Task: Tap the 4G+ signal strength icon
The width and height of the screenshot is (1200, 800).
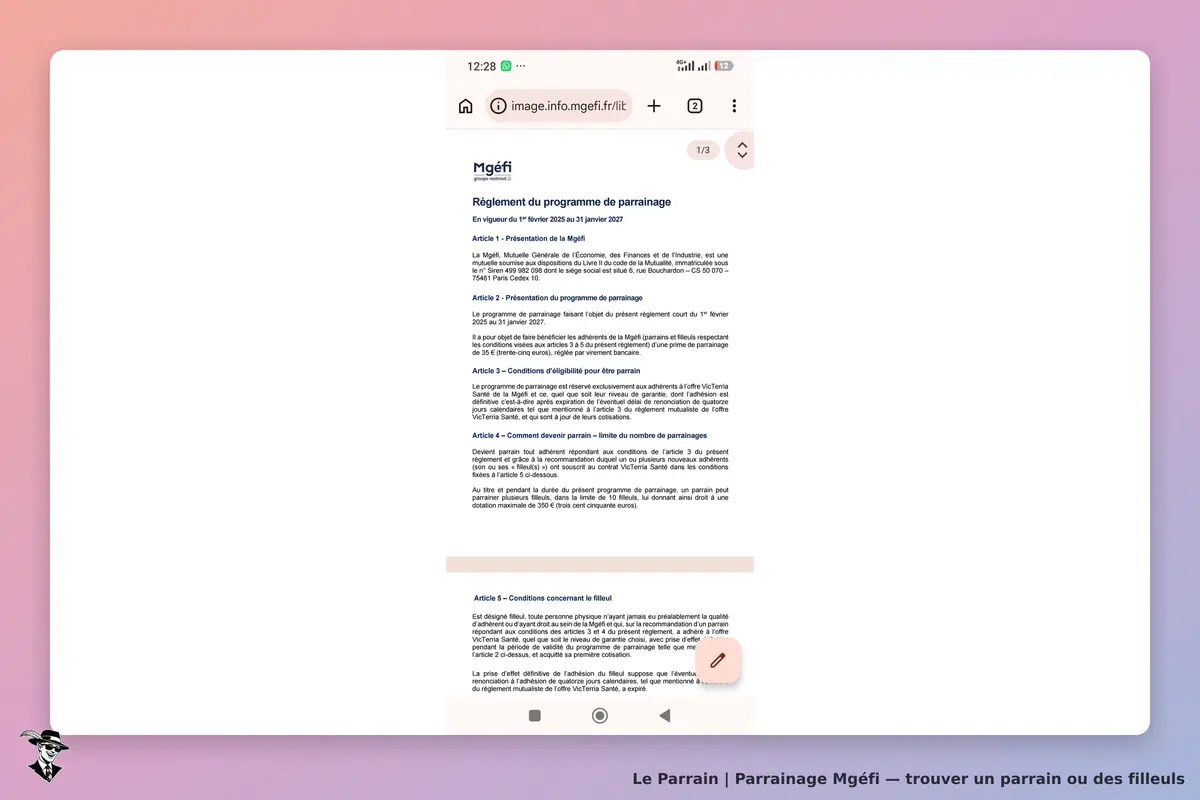Action: (686, 65)
